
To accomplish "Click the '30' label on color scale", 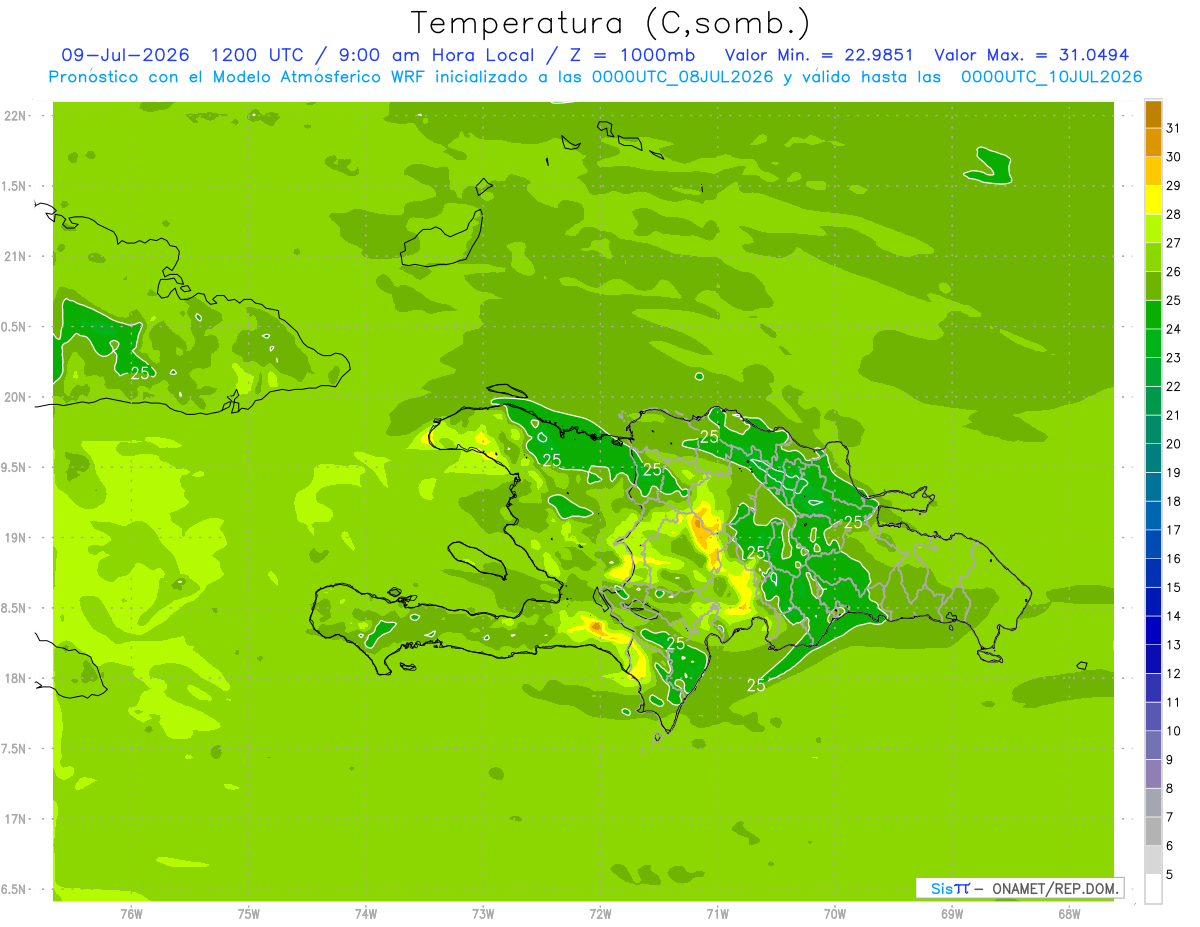I will [1174, 157].
